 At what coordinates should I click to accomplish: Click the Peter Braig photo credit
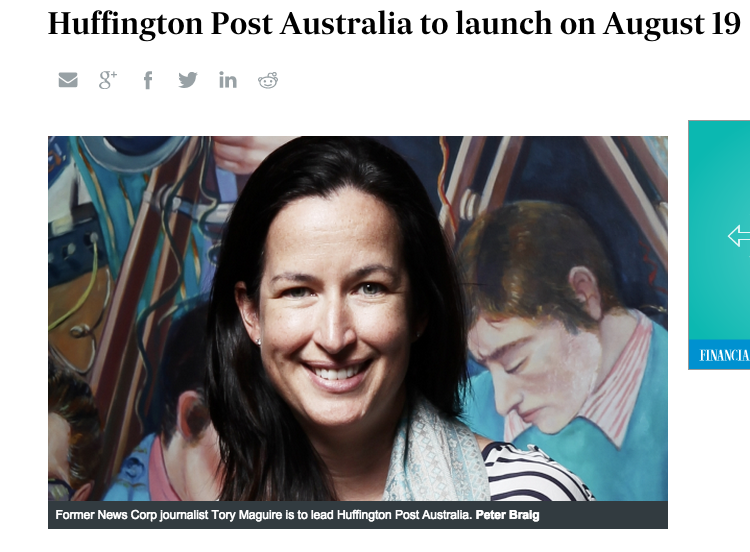pos(507,515)
